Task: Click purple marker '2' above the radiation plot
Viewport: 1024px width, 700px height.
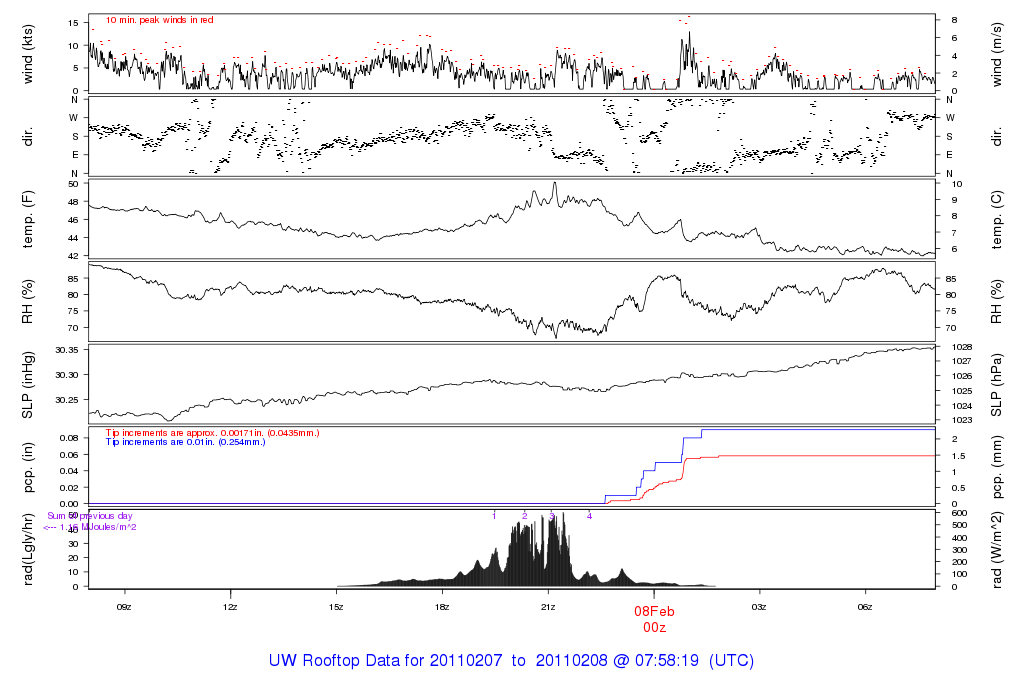Action: pos(524,516)
